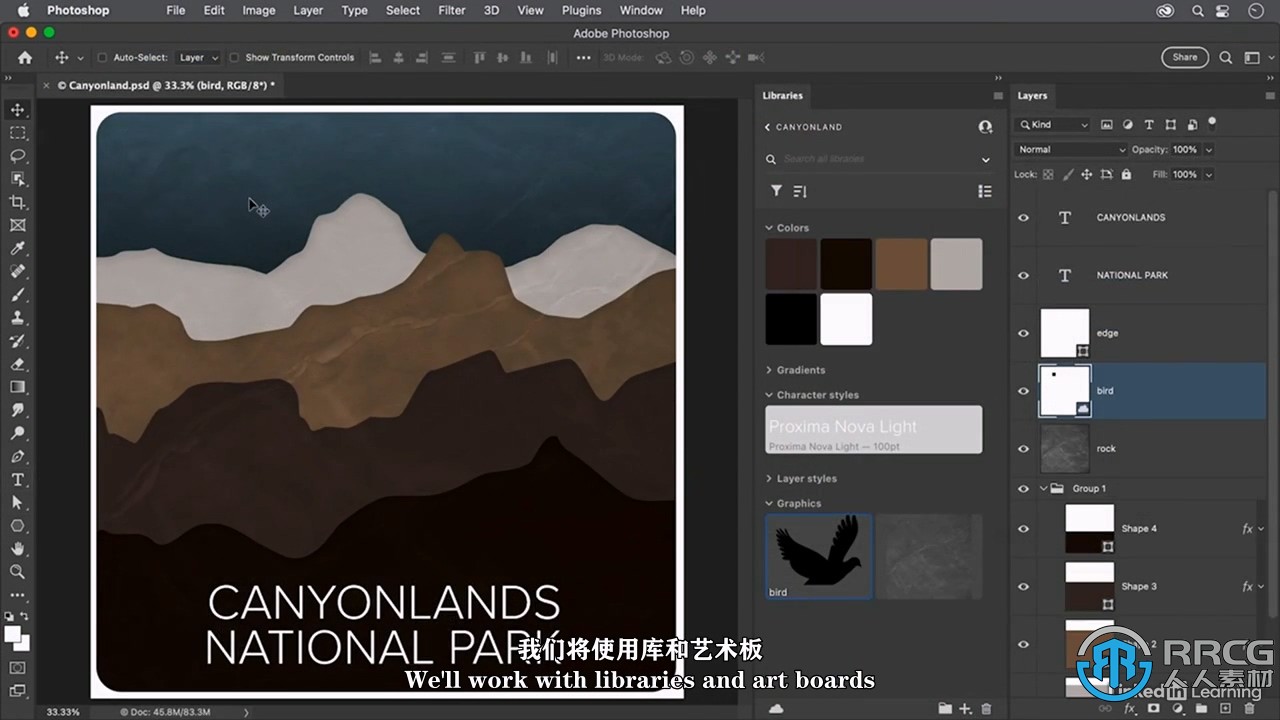Screen dimensions: 1280x720
Task: Apply Proxima Nova Light character style
Action: (x=874, y=430)
